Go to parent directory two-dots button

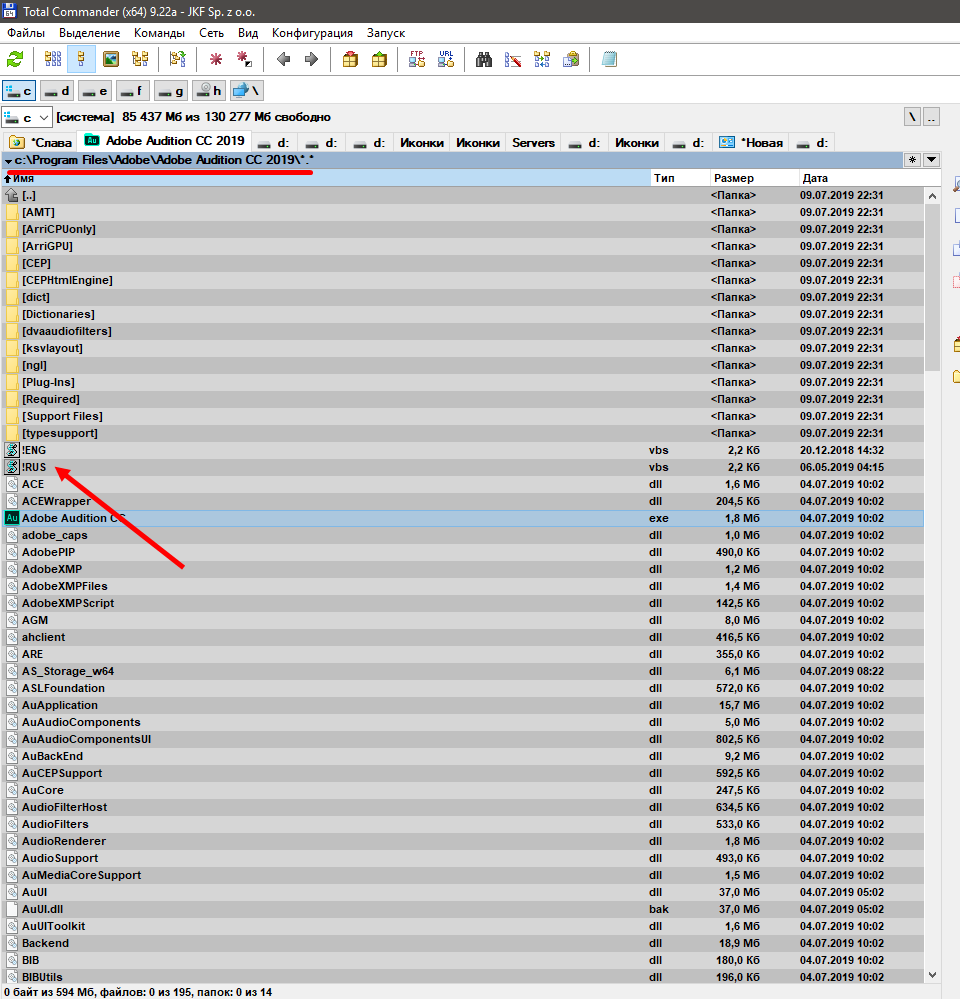[x=931, y=117]
